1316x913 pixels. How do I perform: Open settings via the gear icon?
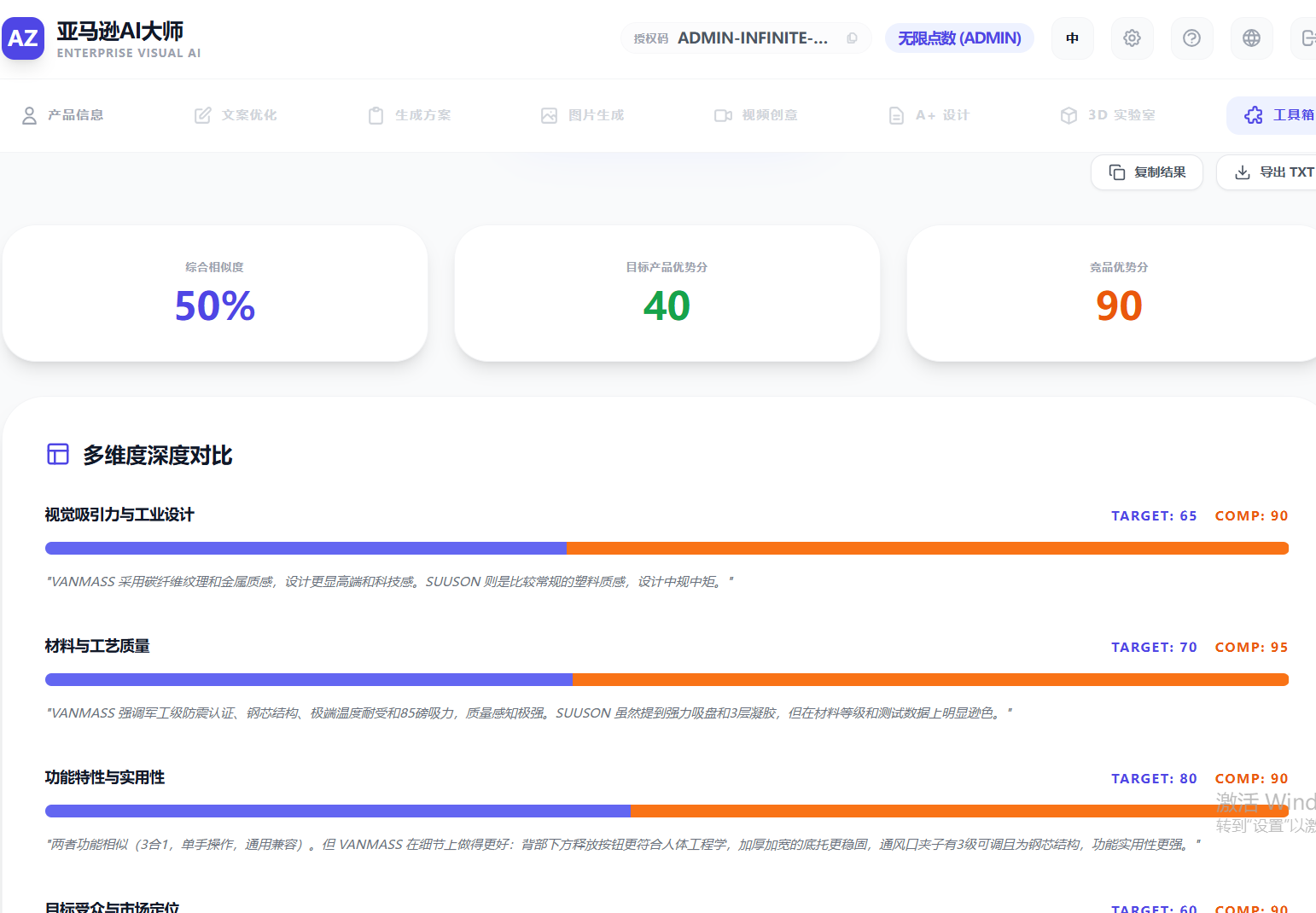pos(1132,38)
